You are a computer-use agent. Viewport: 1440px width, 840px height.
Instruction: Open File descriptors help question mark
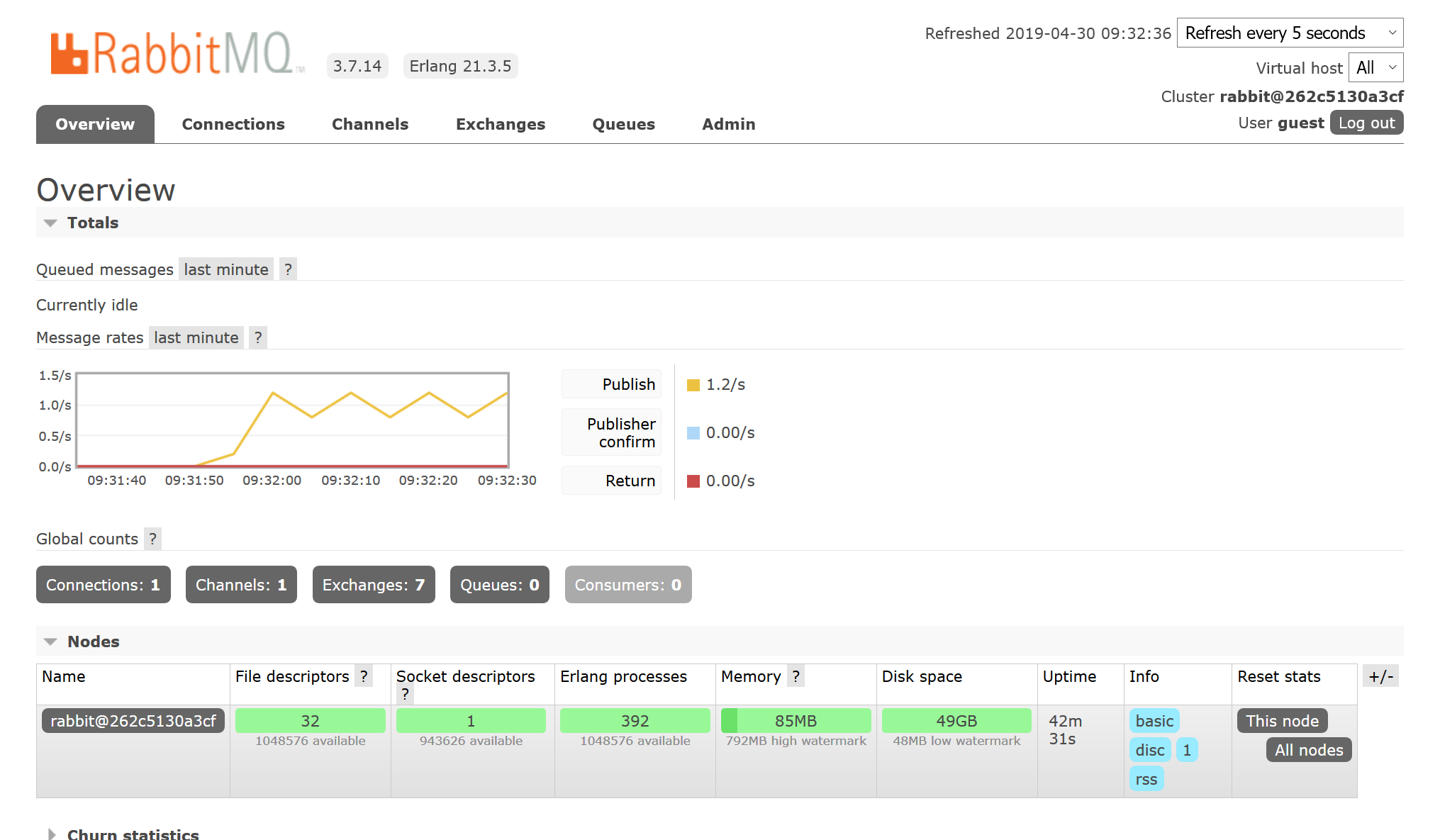click(364, 676)
